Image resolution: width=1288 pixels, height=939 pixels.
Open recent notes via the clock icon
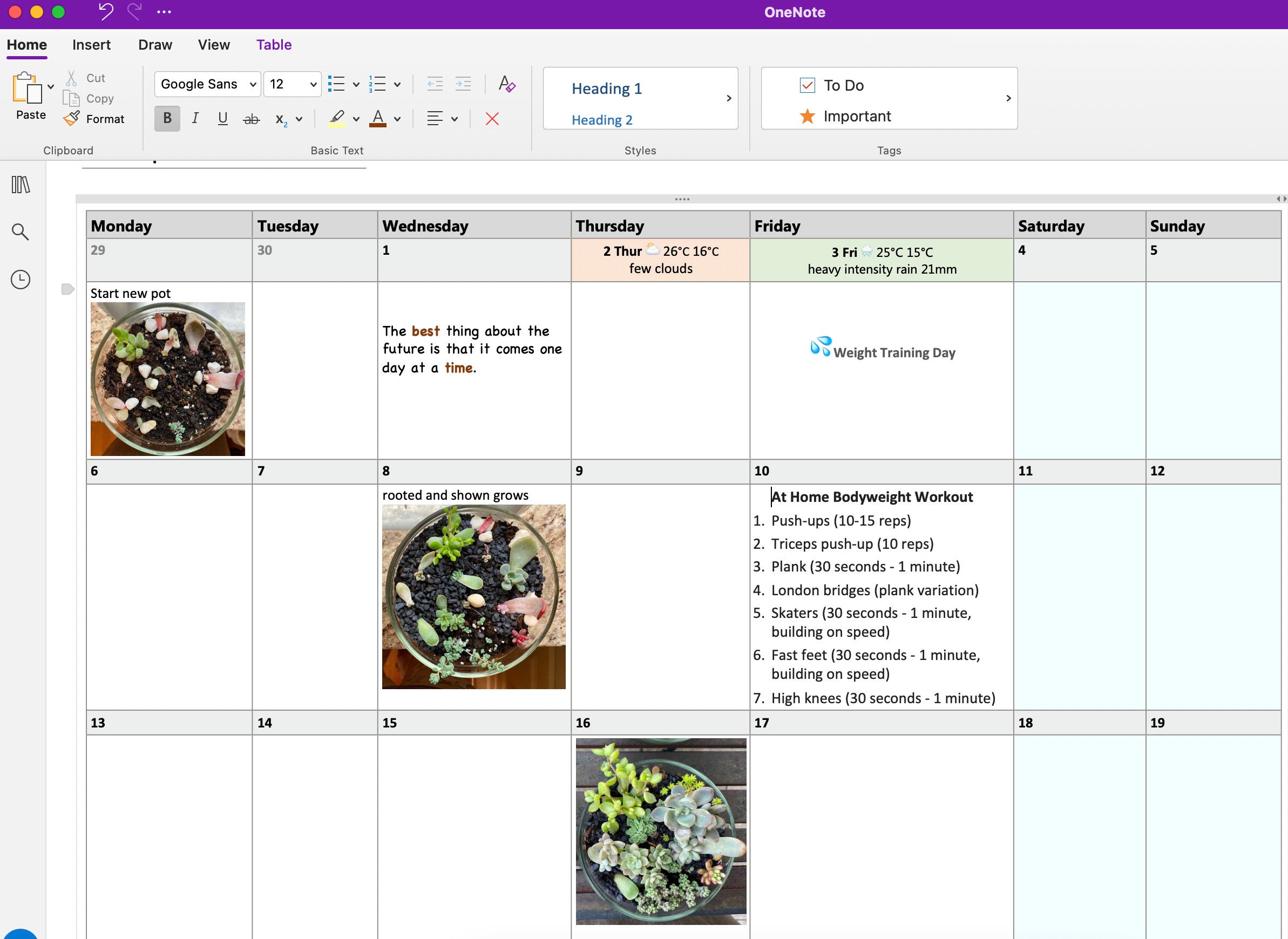point(20,279)
